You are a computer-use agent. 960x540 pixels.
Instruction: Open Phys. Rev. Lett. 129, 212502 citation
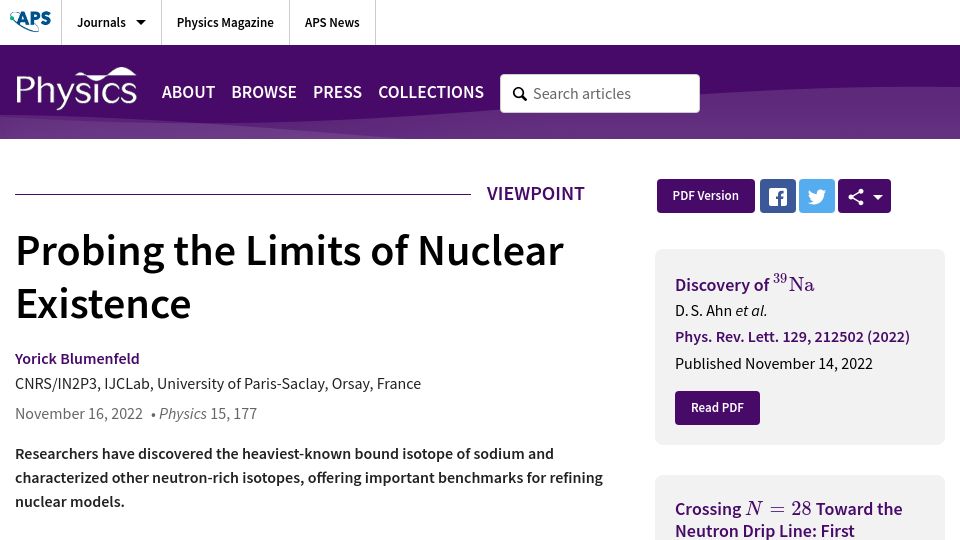coord(792,337)
